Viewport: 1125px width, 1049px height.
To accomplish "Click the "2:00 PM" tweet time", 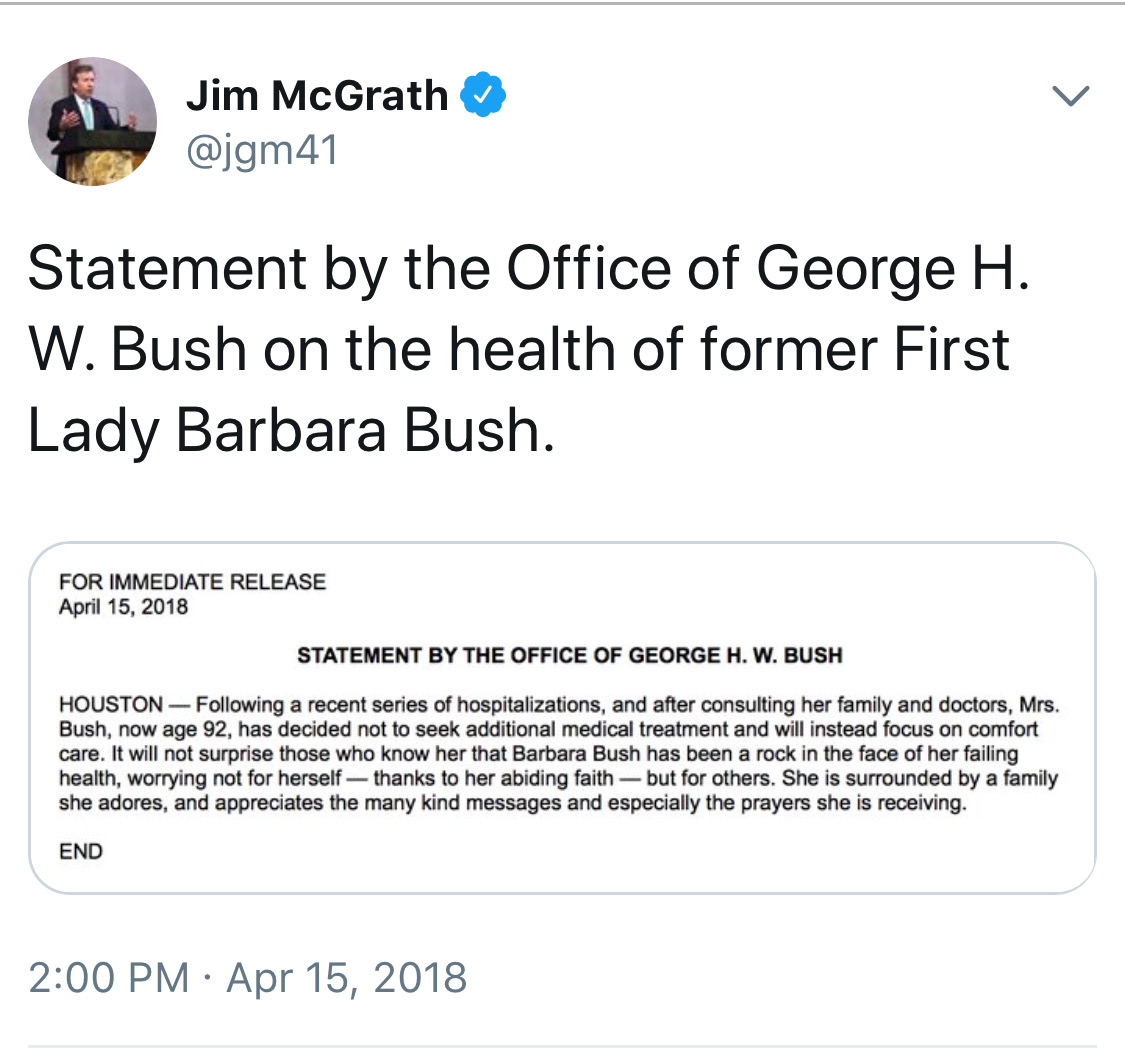I will click(x=108, y=976).
